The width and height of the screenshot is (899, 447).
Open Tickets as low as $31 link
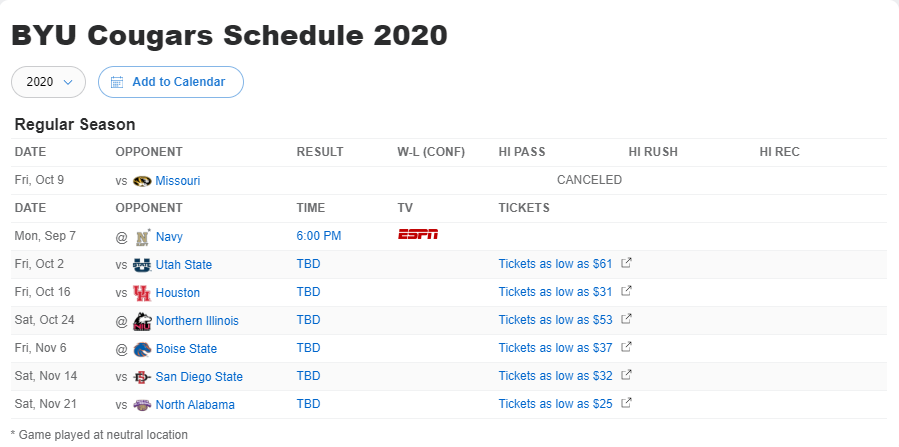pos(556,292)
